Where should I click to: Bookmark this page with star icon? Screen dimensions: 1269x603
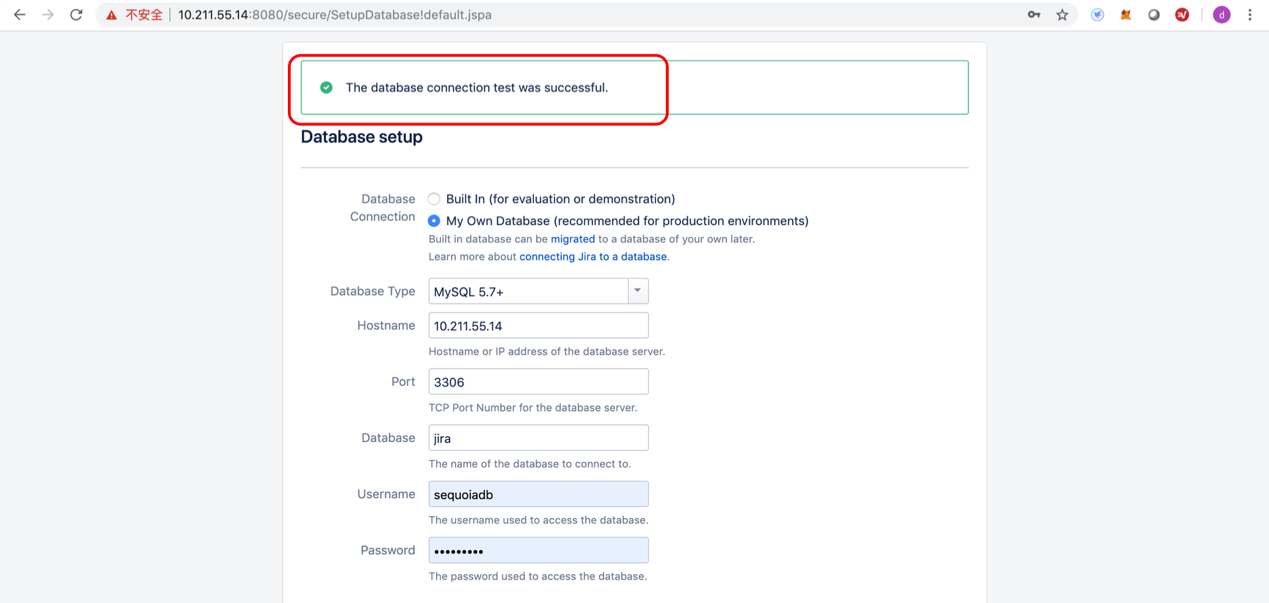(x=1062, y=15)
